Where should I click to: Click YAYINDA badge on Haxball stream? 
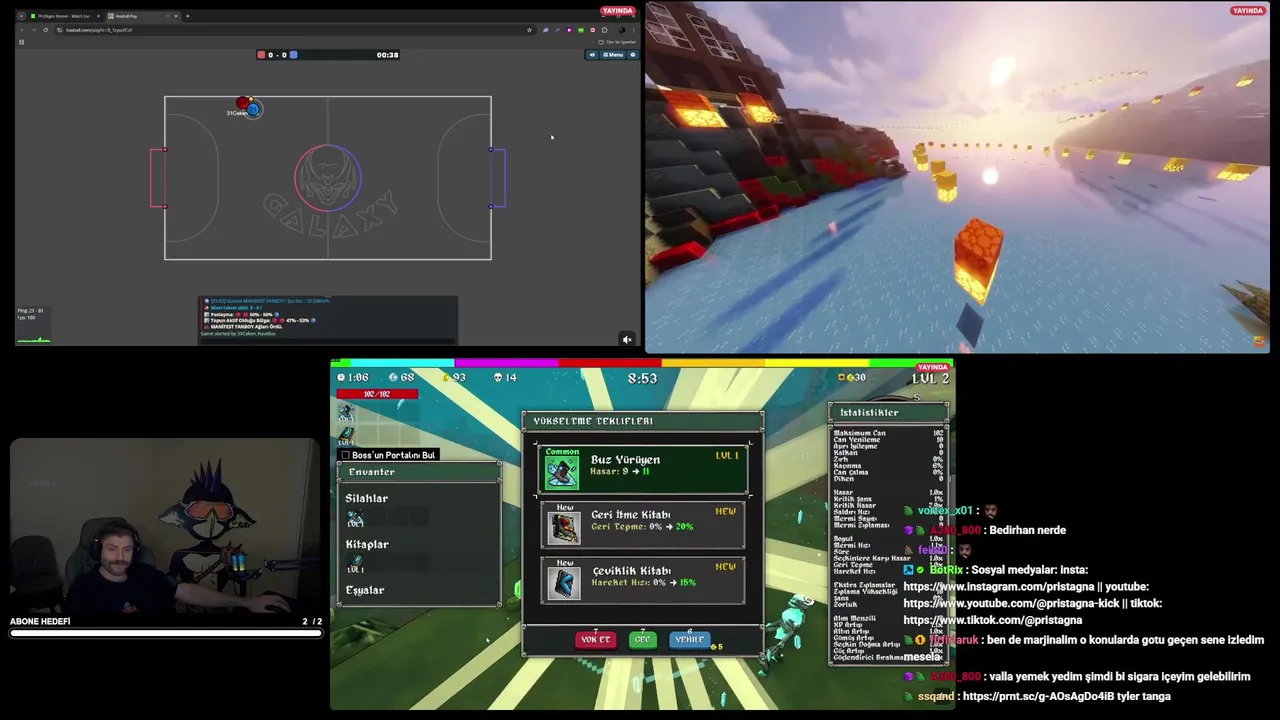coord(618,11)
